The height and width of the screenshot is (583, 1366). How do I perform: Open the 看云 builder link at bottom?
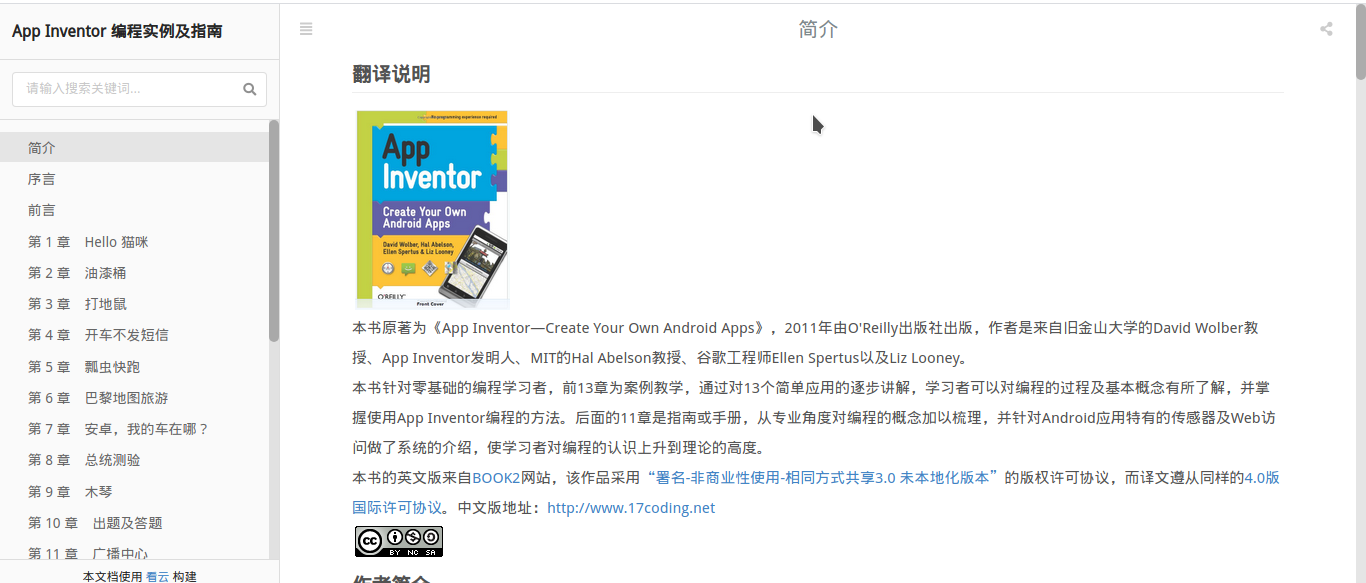(x=156, y=575)
